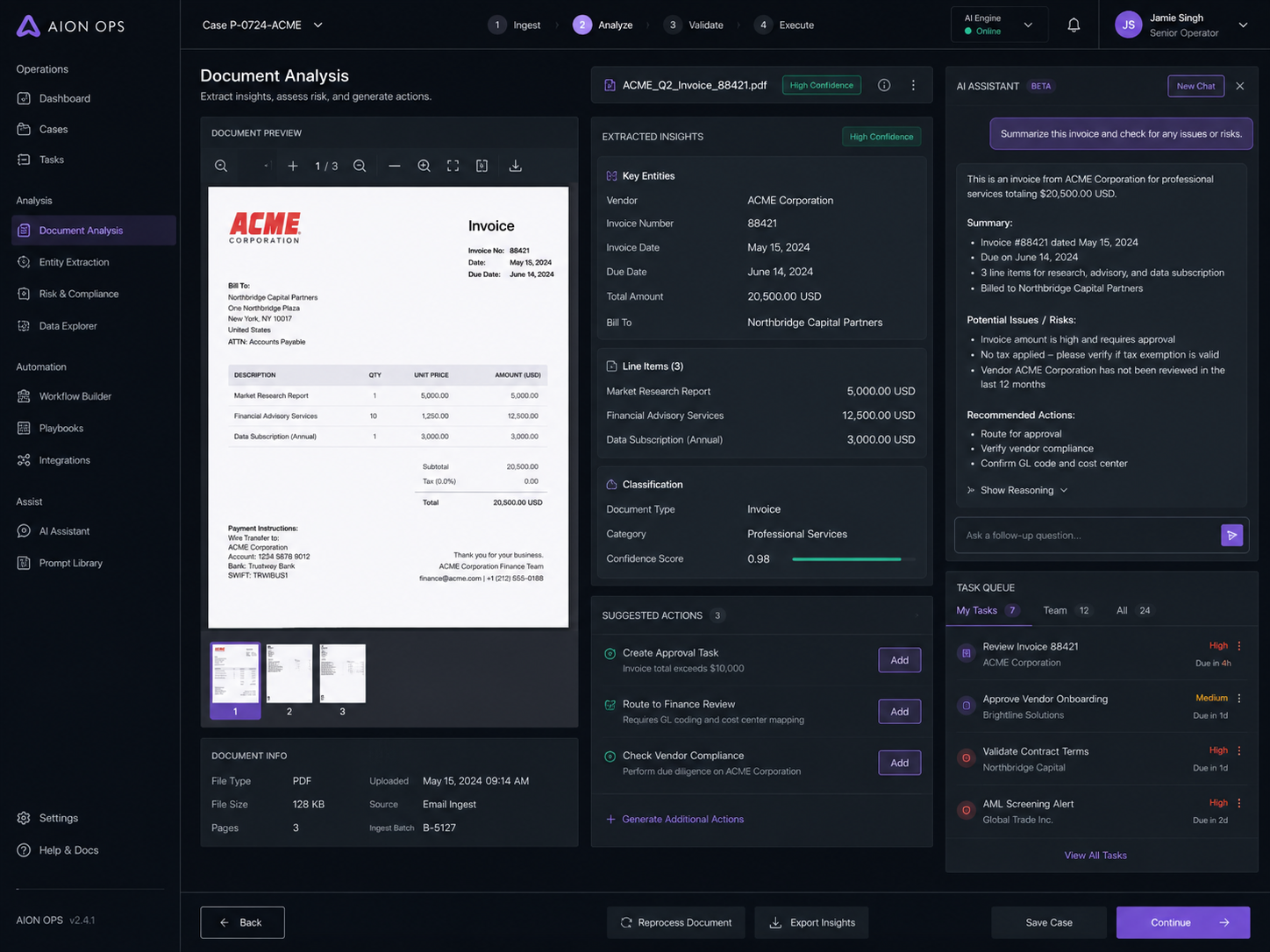Image resolution: width=1270 pixels, height=952 pixels.
Task: Click the Confidence Score progress bar
Action: 853,559
